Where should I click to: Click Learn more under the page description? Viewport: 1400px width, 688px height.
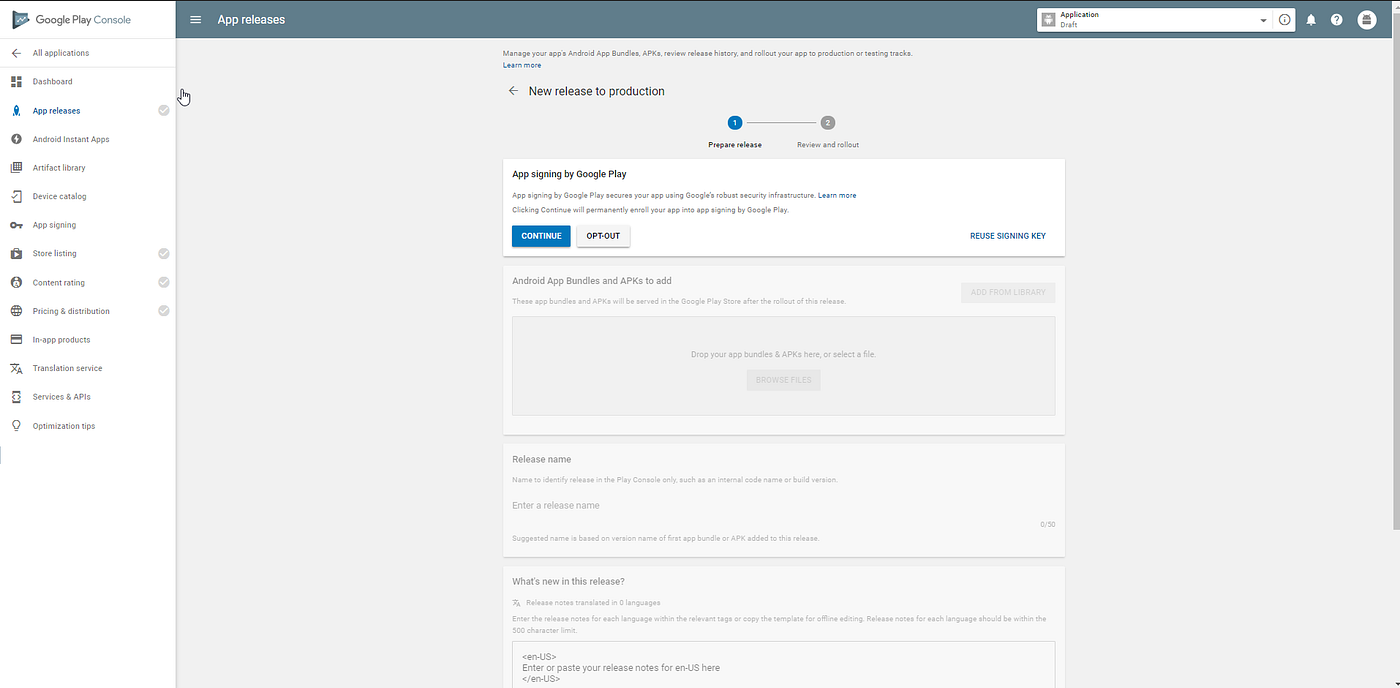(522, 65)
